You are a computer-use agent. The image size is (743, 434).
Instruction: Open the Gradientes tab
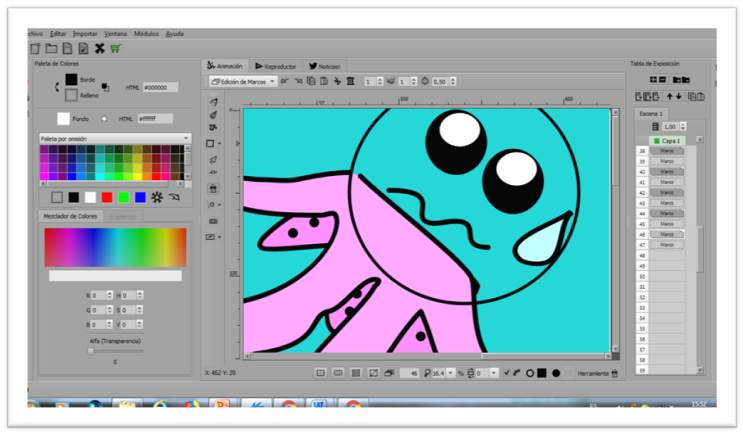tap(122, 217)
